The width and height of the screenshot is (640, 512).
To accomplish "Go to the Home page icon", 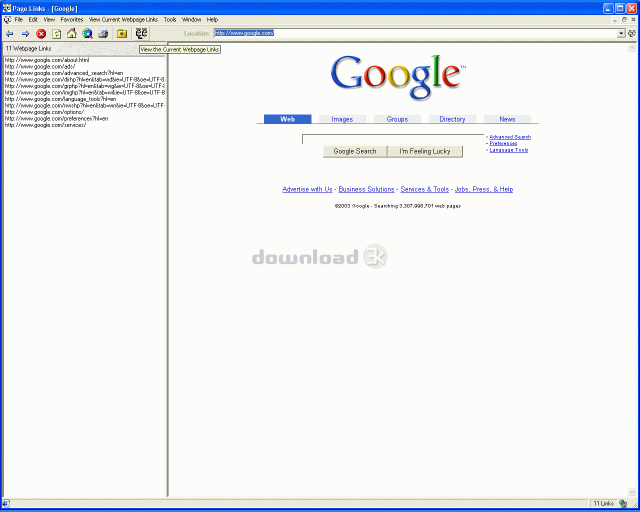I will click(72, 33).
